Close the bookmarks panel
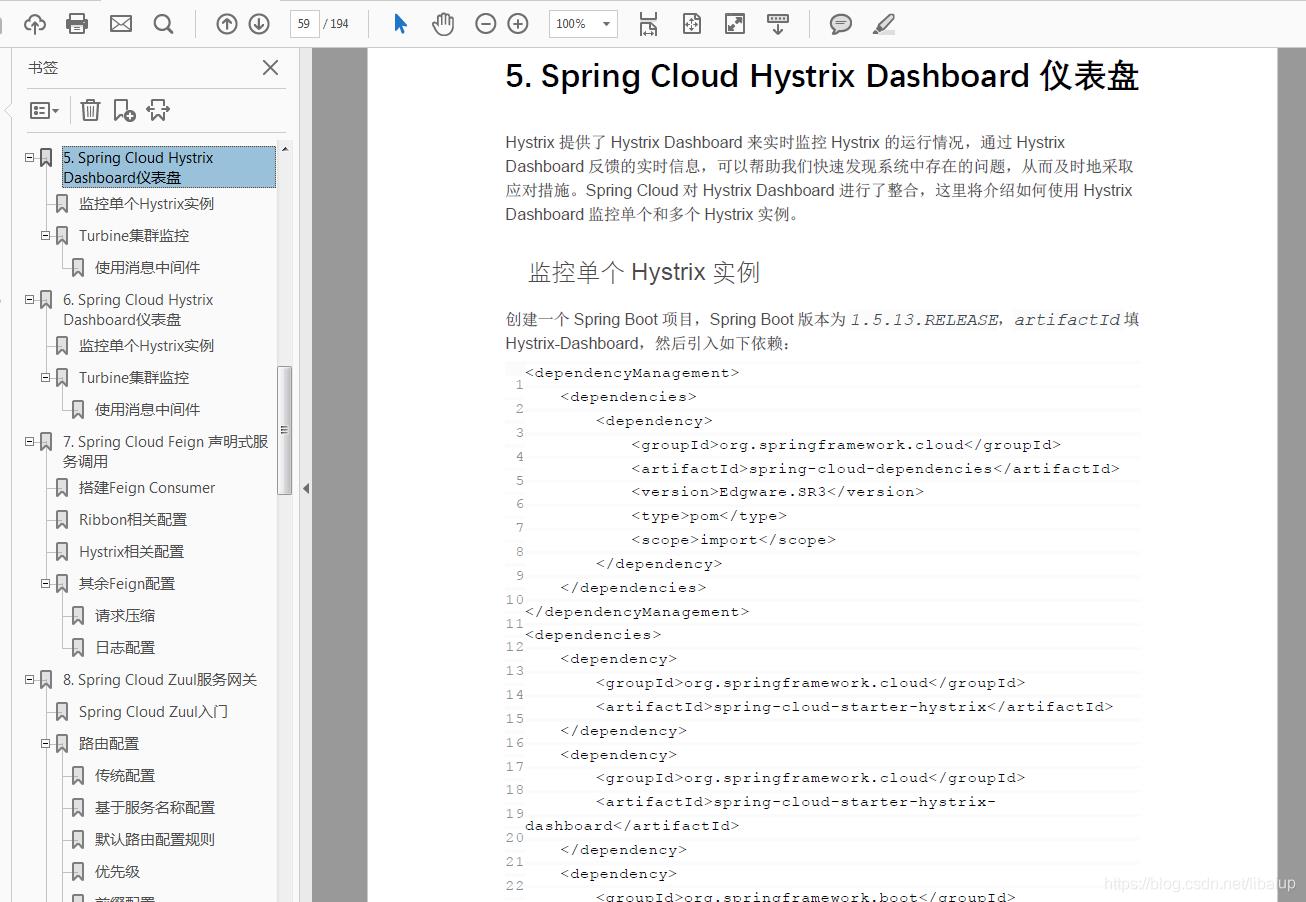The image size is (1306, 902). click(x=270, y=67)
